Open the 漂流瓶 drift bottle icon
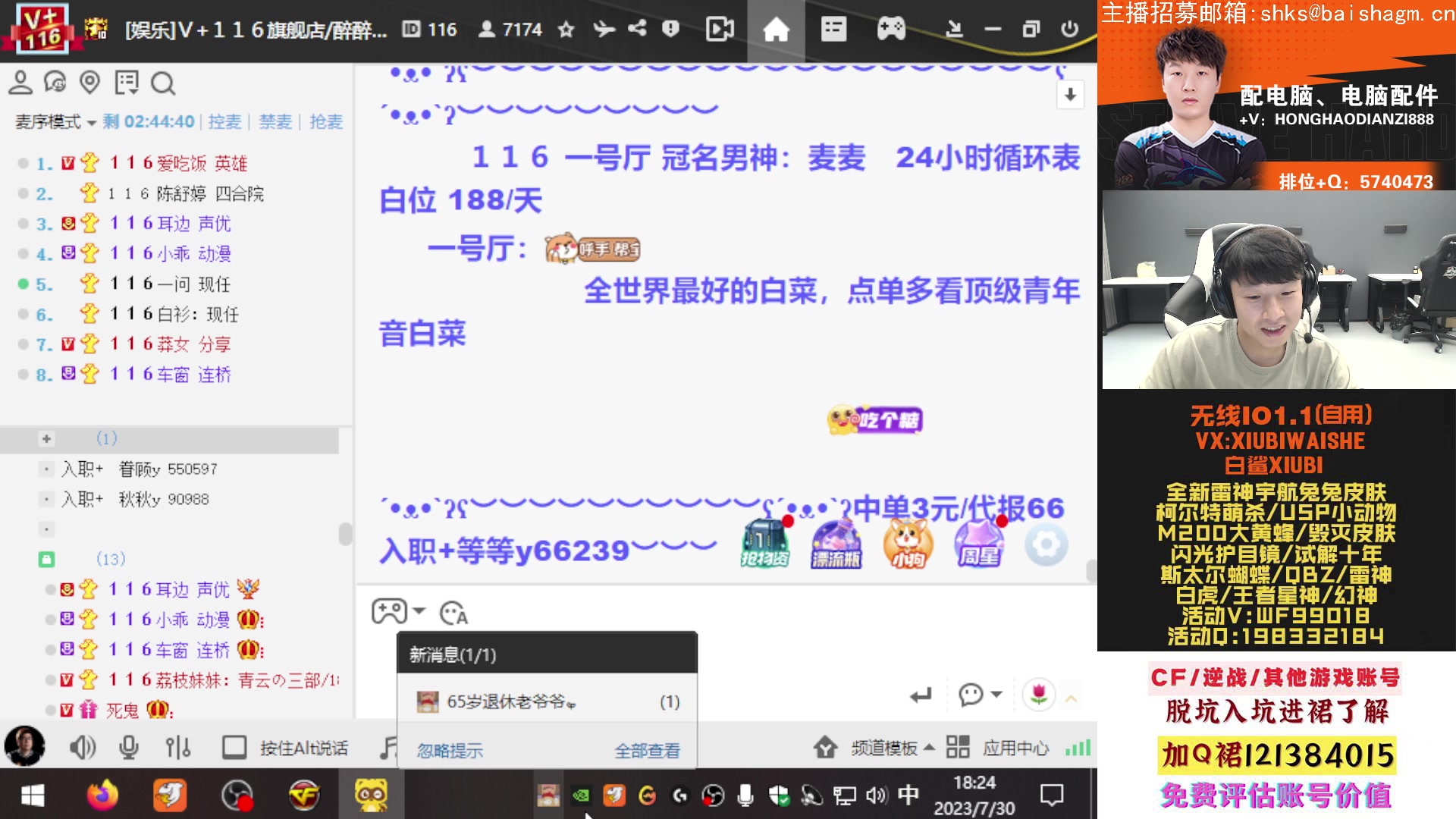 click(x=836, y=544)
